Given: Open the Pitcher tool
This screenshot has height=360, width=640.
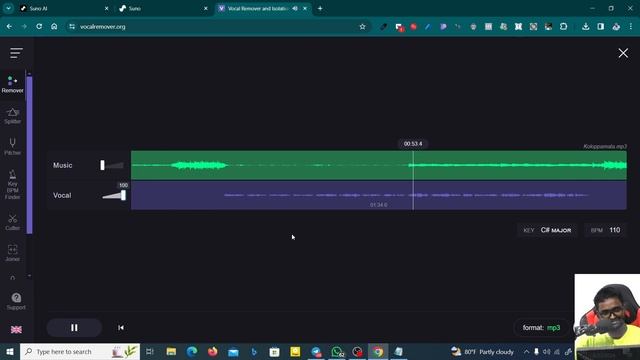Looking at the screenshot, I should pyautogui.click(x=13, y=147).
